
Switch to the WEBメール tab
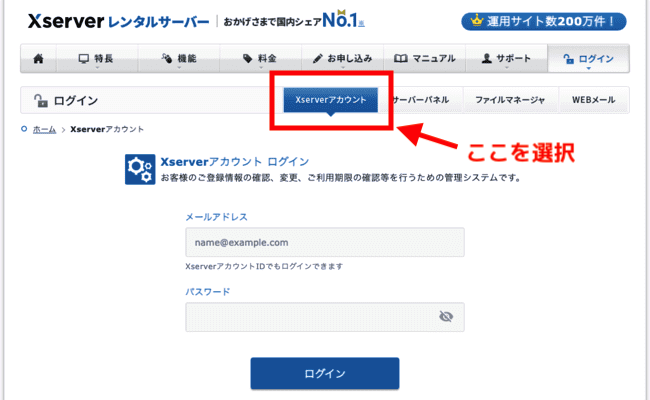593,100
